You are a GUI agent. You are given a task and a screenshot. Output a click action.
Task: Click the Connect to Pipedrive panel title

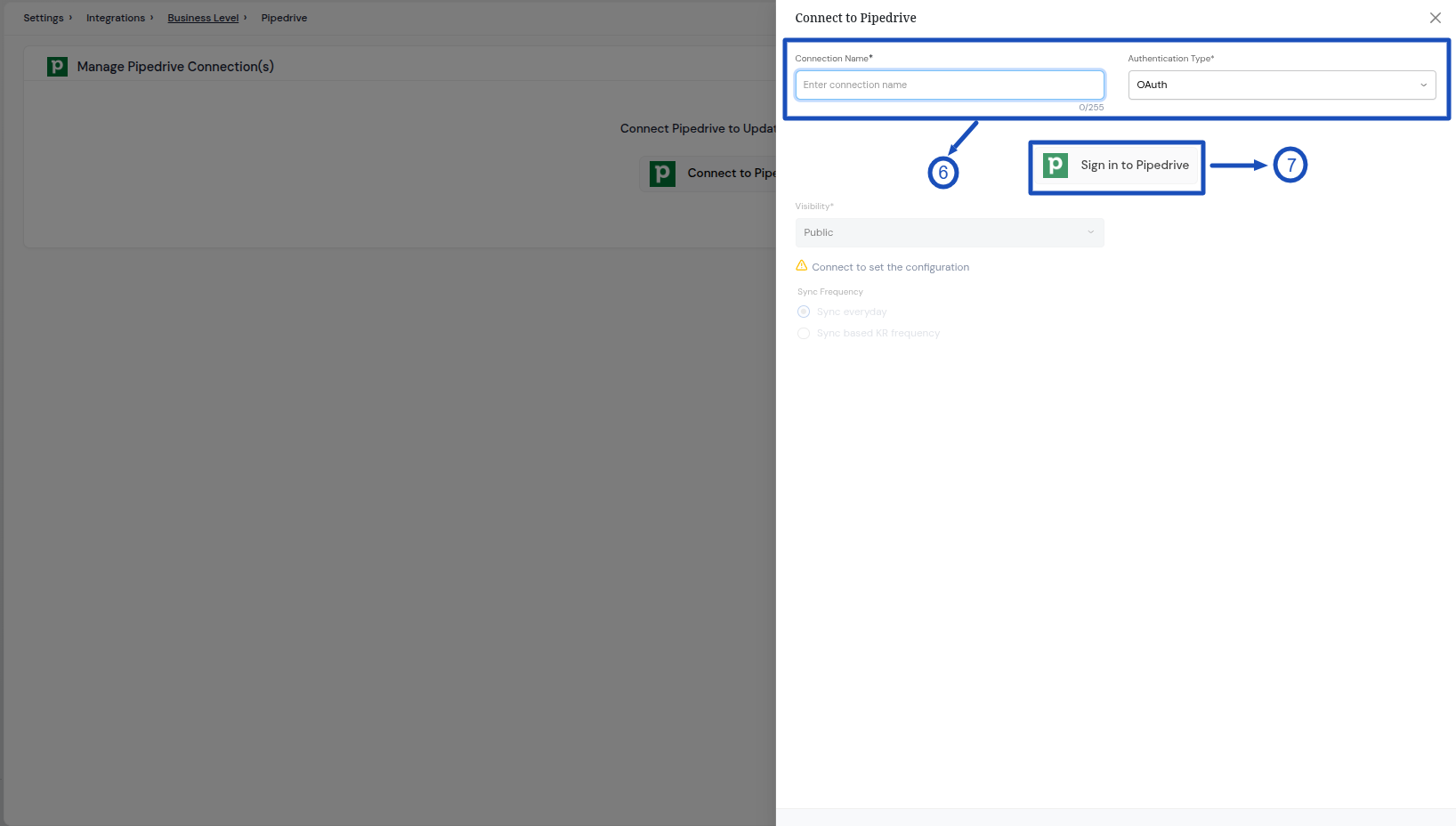855,18
